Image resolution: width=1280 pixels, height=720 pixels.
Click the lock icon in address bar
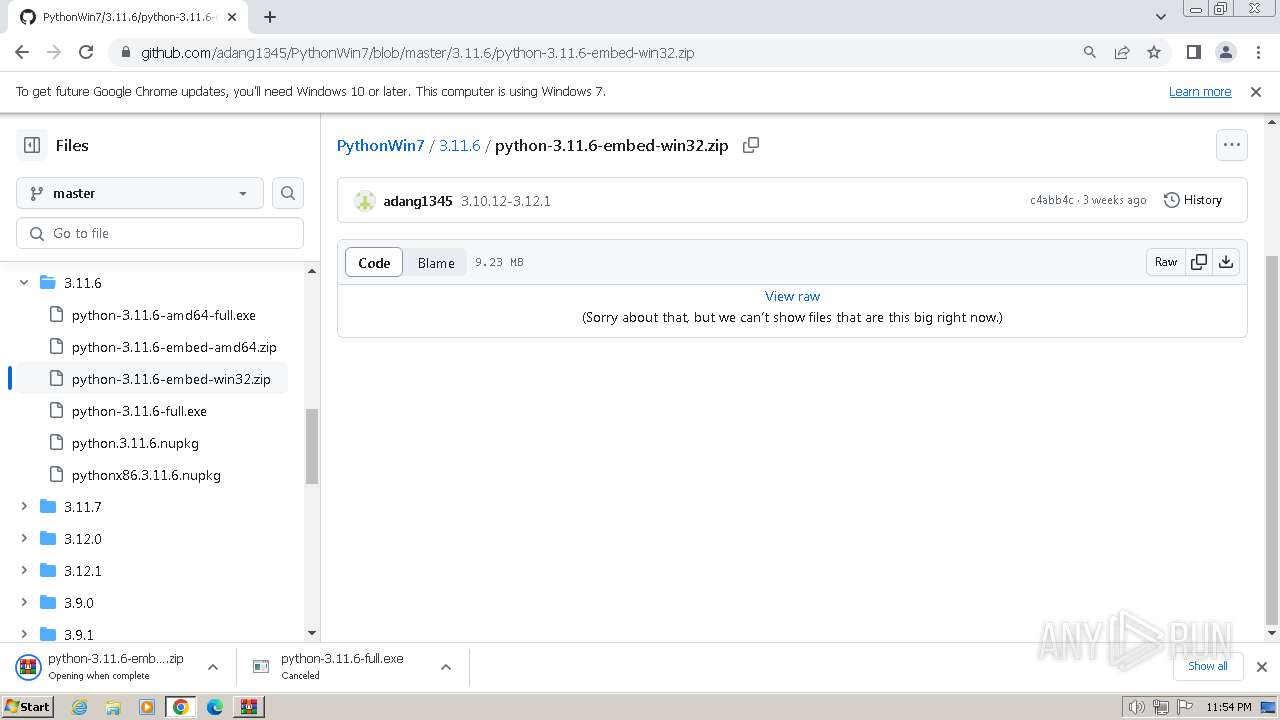point(125,52)
